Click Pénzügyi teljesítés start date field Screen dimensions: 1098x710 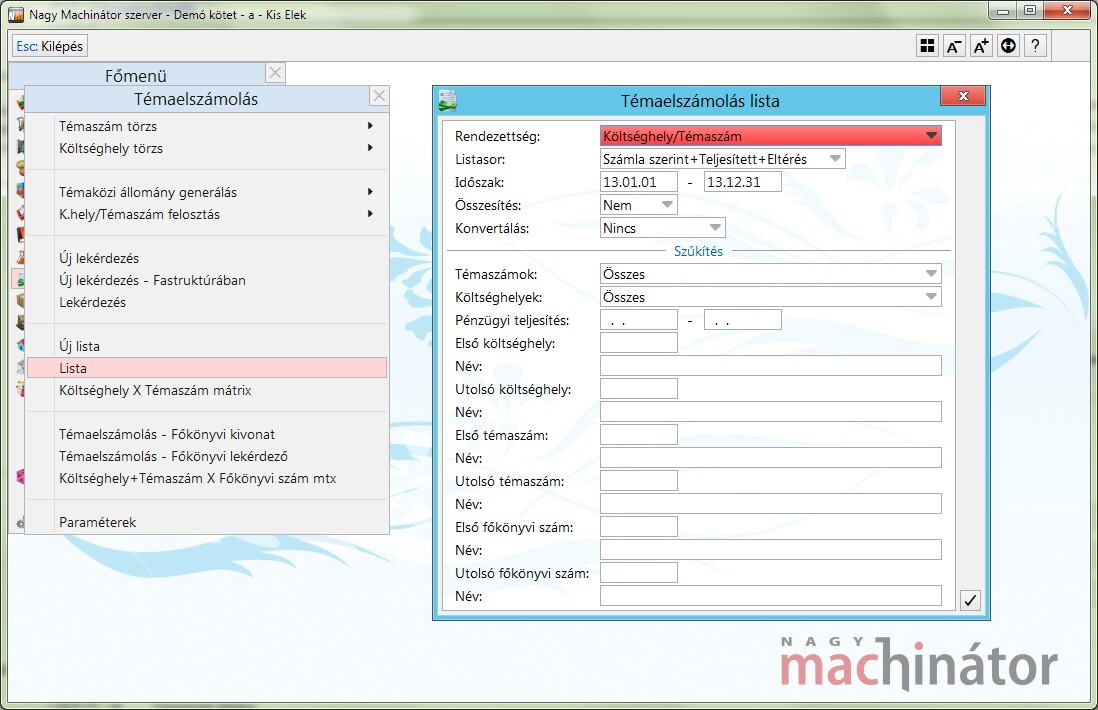click(x=639, y=320)
